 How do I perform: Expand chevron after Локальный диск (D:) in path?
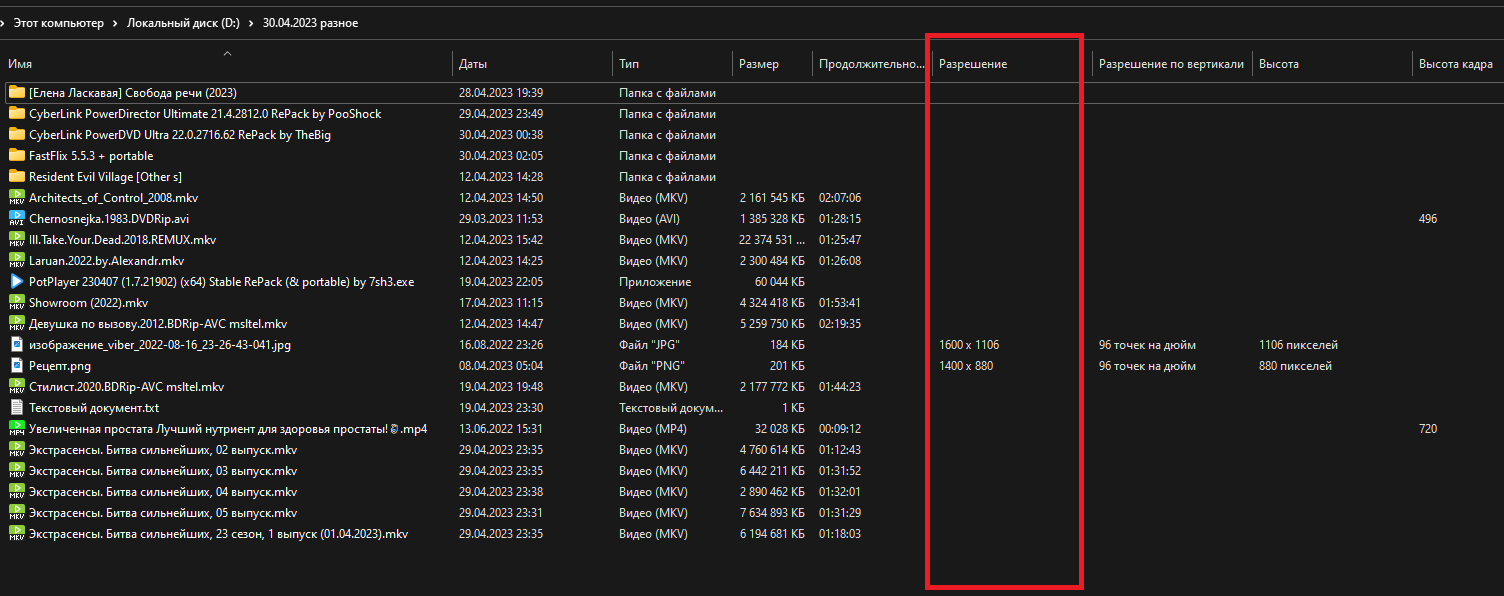(x=251, y=23)
